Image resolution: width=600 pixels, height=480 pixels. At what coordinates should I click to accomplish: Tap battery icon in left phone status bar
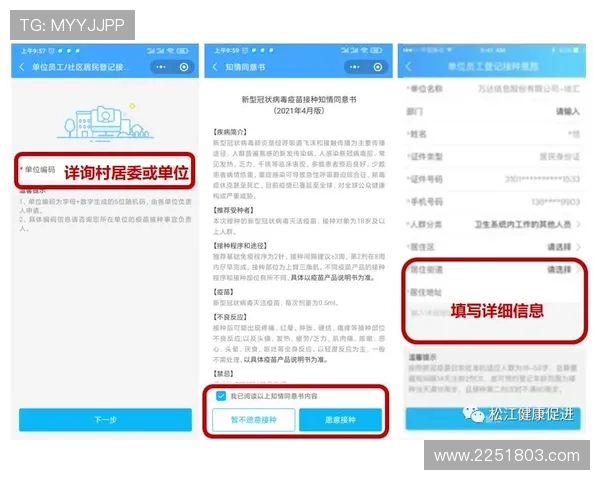click(x=183, y=51)
